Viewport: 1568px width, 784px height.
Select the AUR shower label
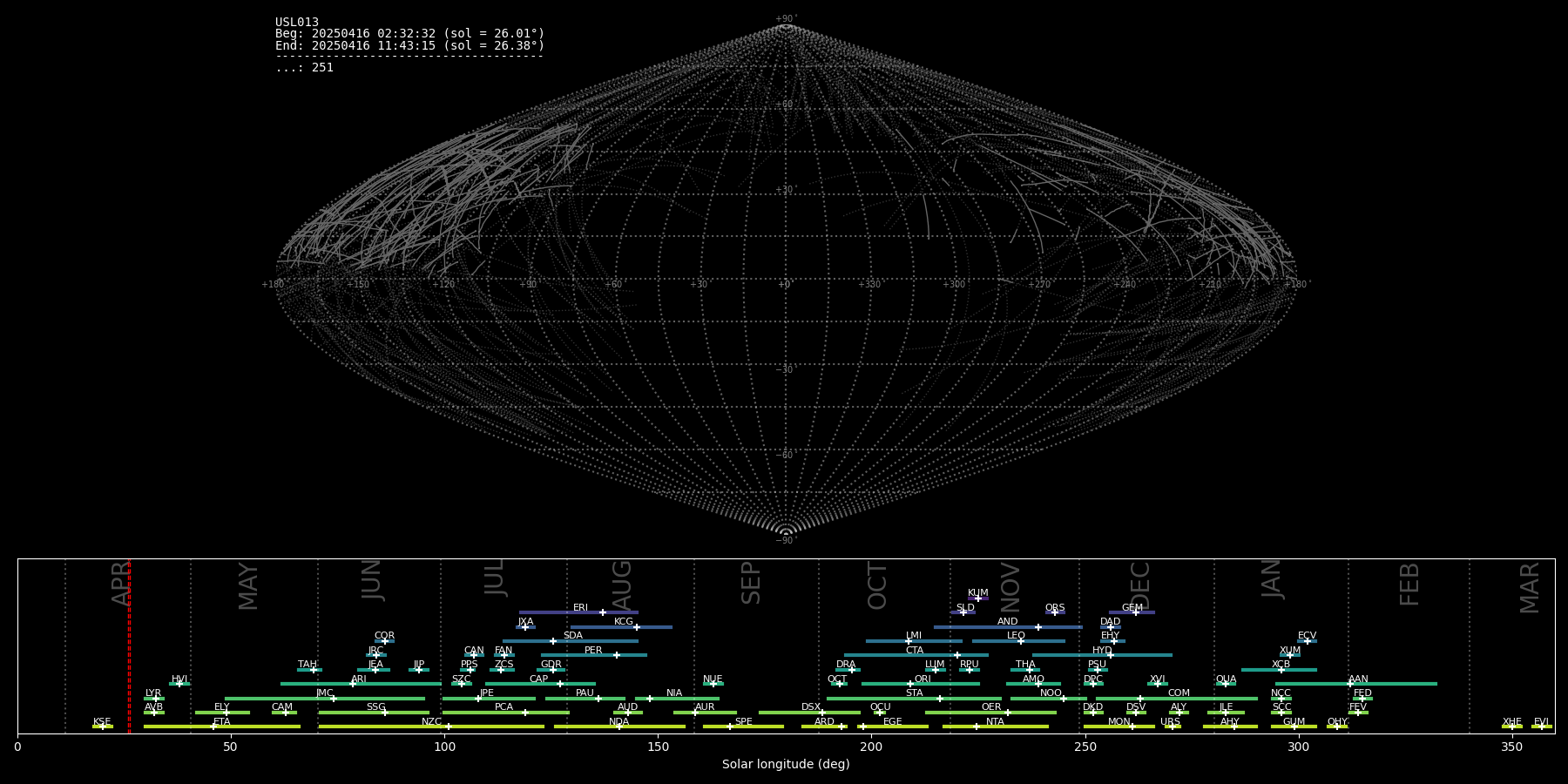(x=705, y=707)
